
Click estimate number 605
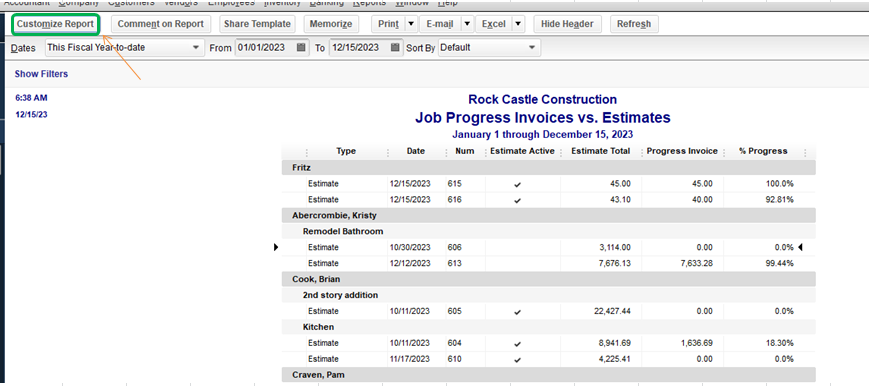pos(455,311)
